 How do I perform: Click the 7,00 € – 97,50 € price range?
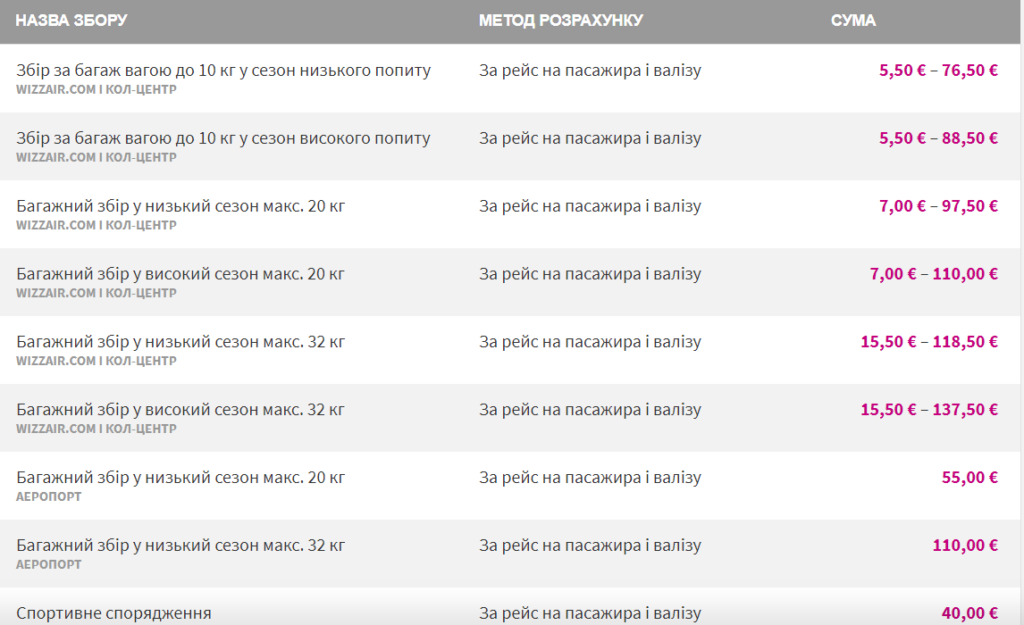938,206
